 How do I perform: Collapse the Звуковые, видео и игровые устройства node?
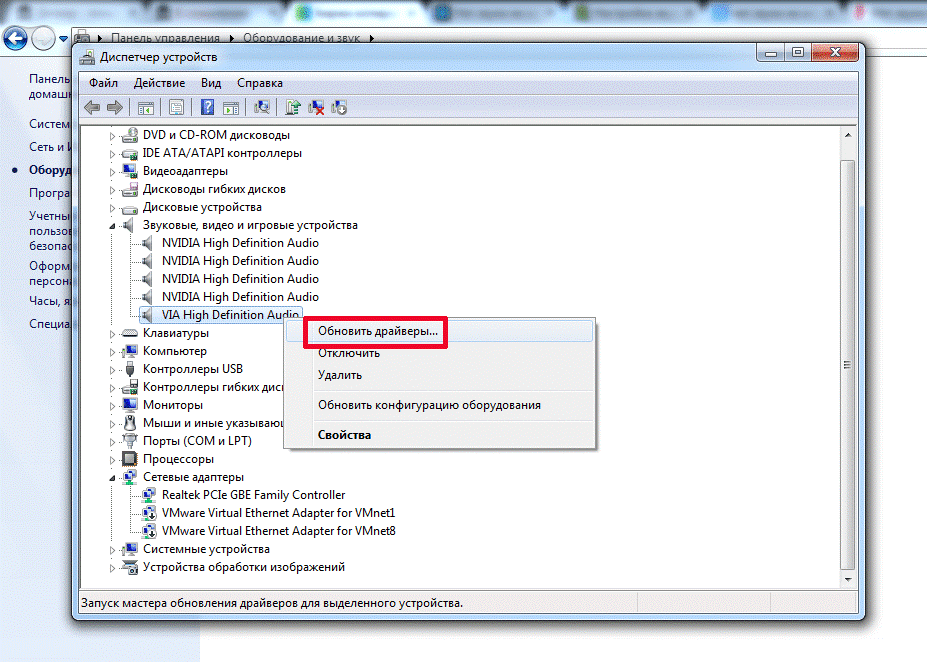coord(112,225)
